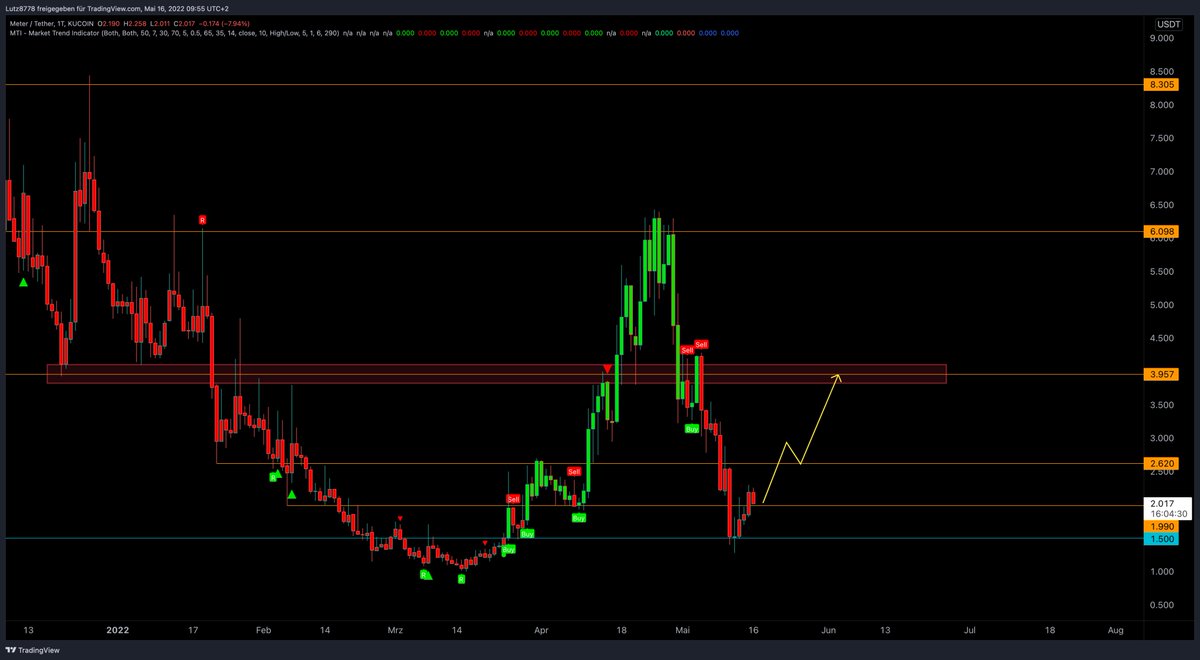Select the 8.305 orange price label
The image size is (1200, 660).
pos(1161,85)
